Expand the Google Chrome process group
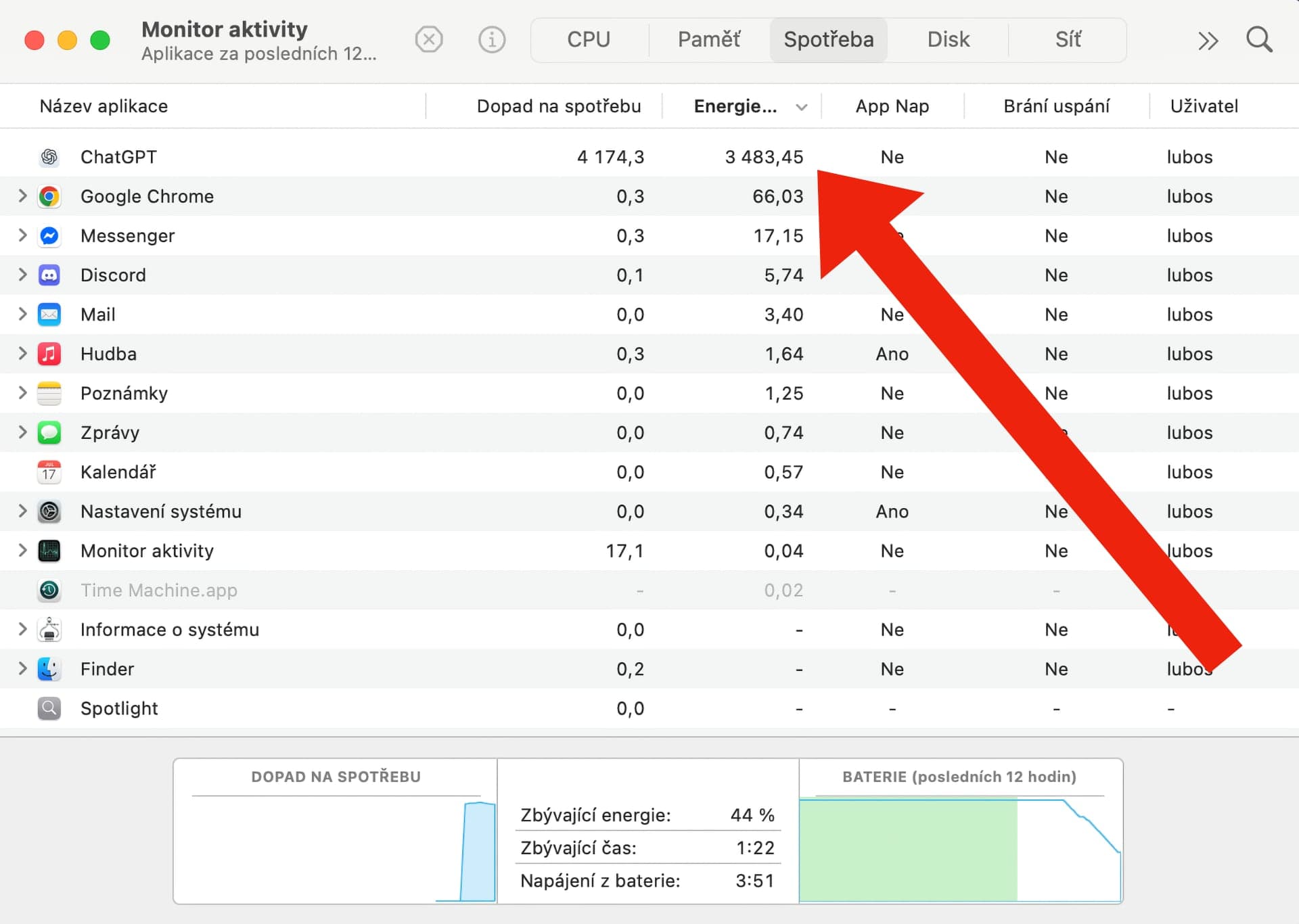 (22, 196)
